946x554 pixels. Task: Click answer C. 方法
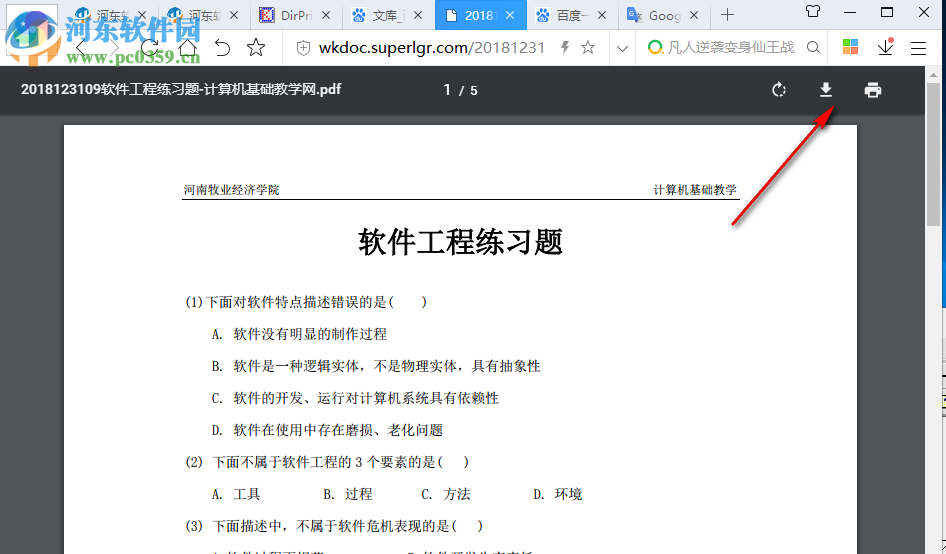(446, 494)
